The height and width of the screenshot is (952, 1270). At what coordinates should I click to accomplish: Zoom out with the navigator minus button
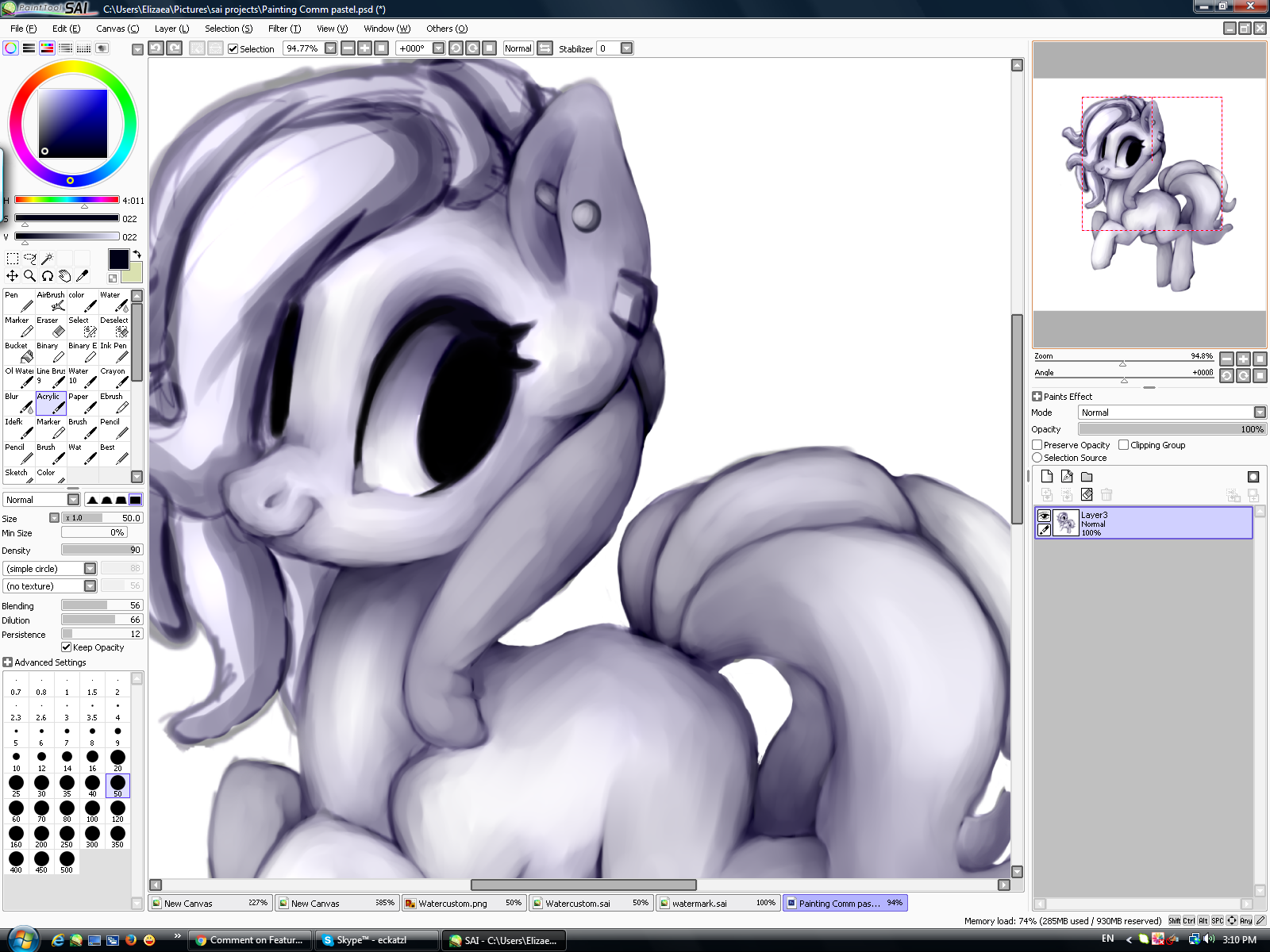[x=1227, y=359]
